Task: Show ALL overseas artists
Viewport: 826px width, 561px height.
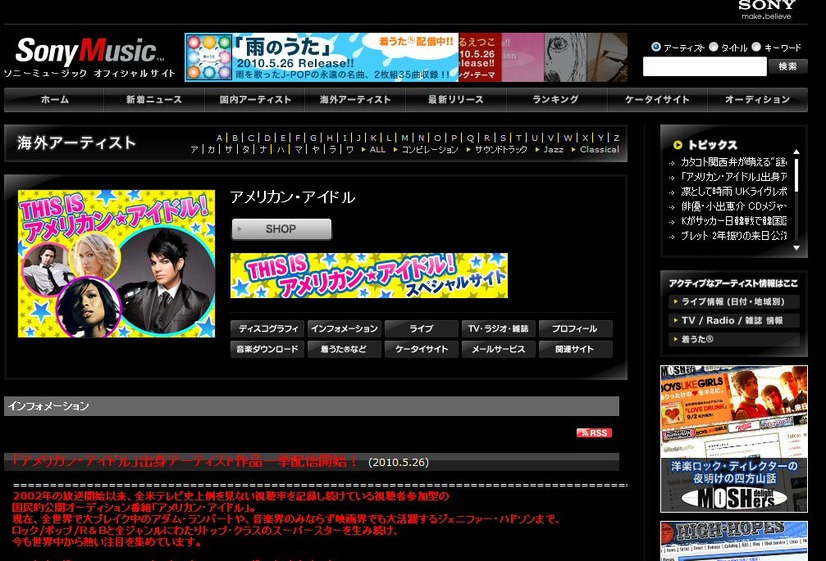Action: click(x=377, y=150)
